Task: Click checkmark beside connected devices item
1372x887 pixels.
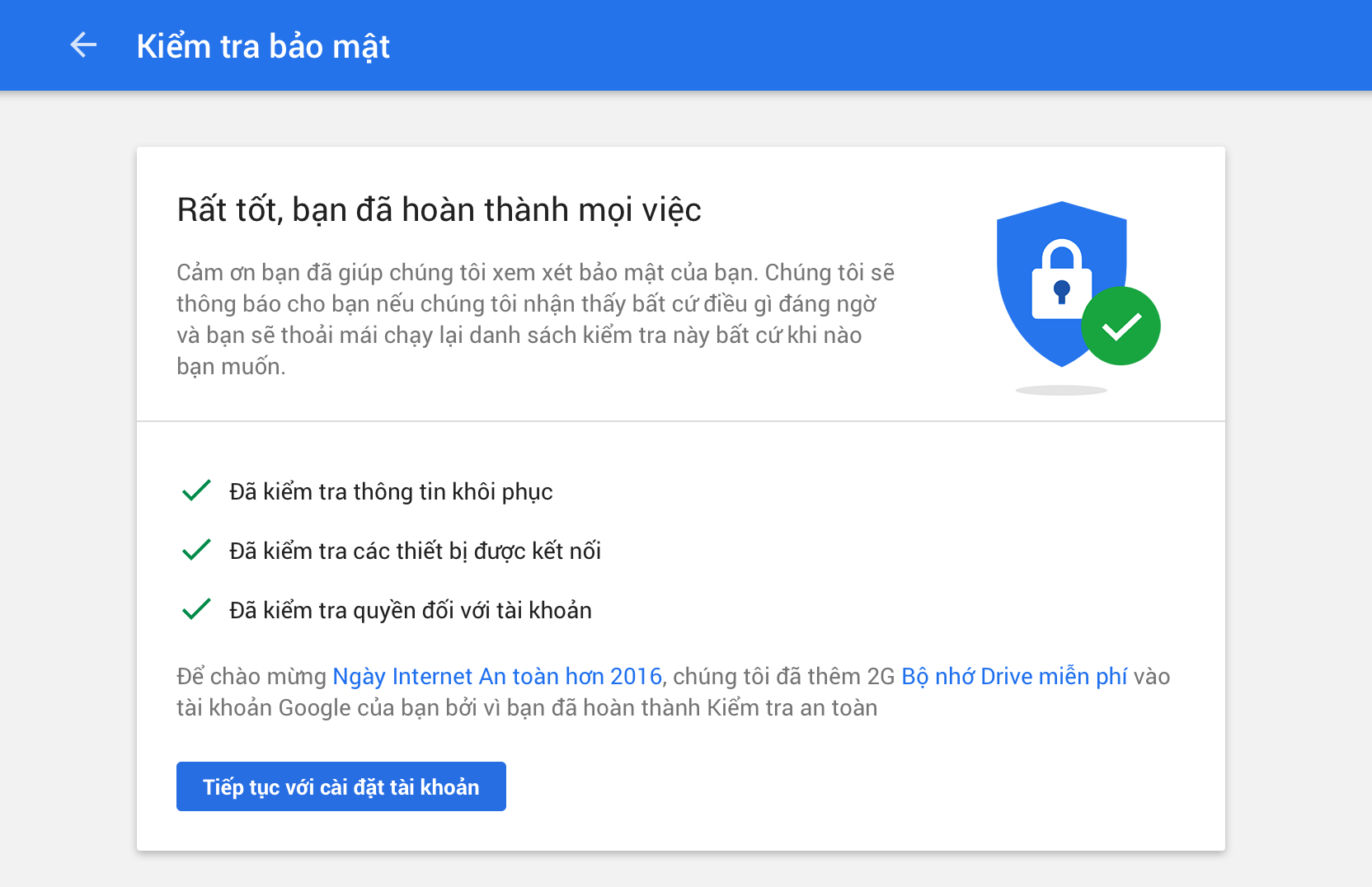Action: point(196,550)
